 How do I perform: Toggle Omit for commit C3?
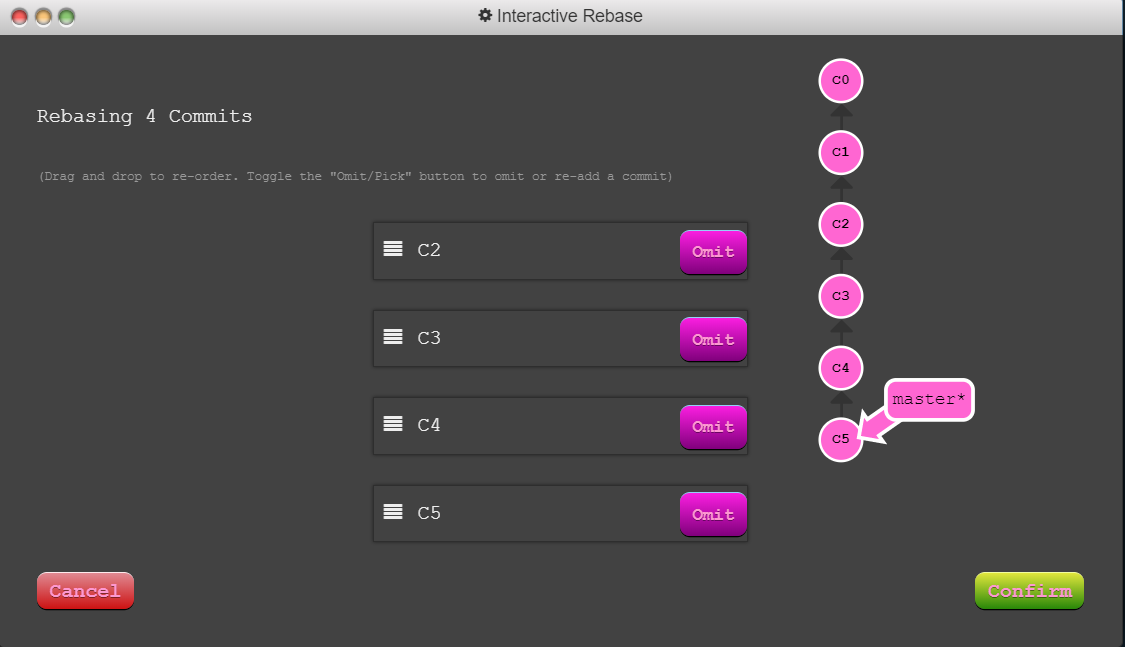713,340
